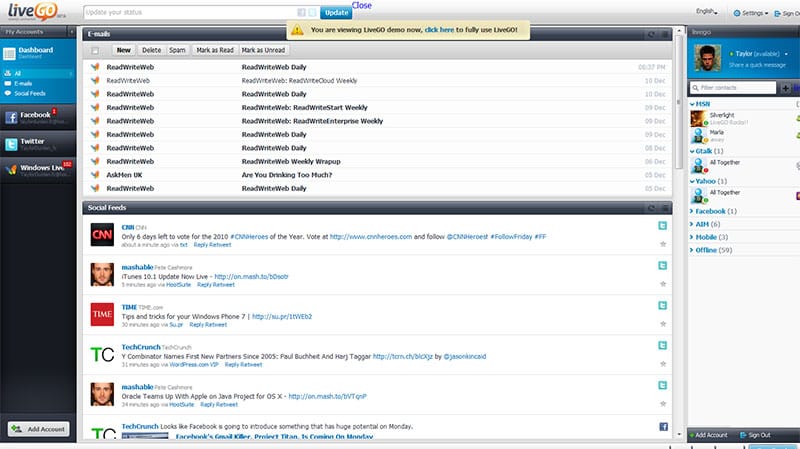Click the Facebook icon in status bar

[301, 13]
